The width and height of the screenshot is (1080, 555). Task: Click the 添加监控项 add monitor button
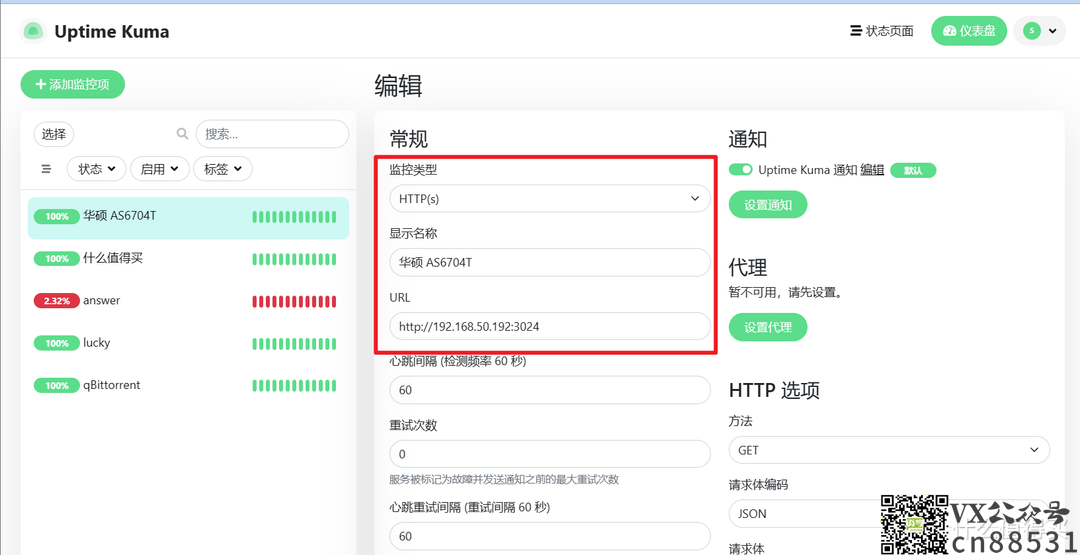(x=72, y=84)
